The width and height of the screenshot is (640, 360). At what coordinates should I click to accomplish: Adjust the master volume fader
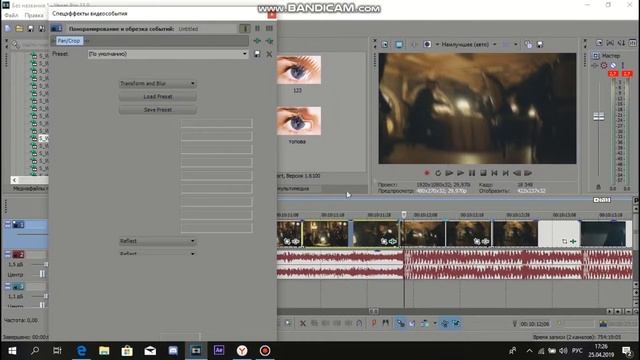[599, 117]
